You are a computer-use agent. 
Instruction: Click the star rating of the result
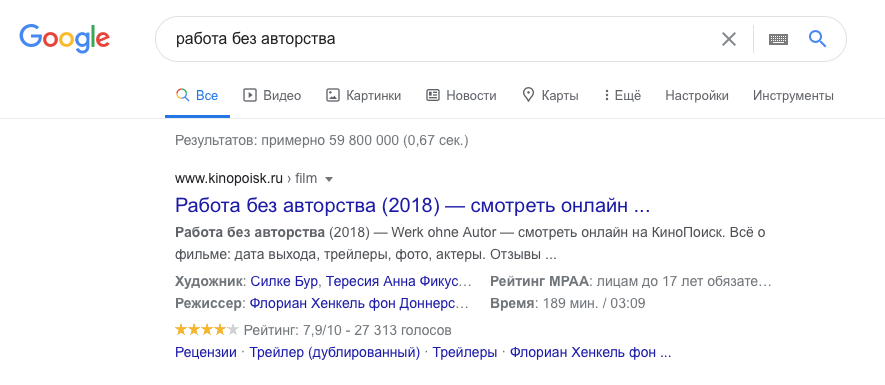(207, 330)
